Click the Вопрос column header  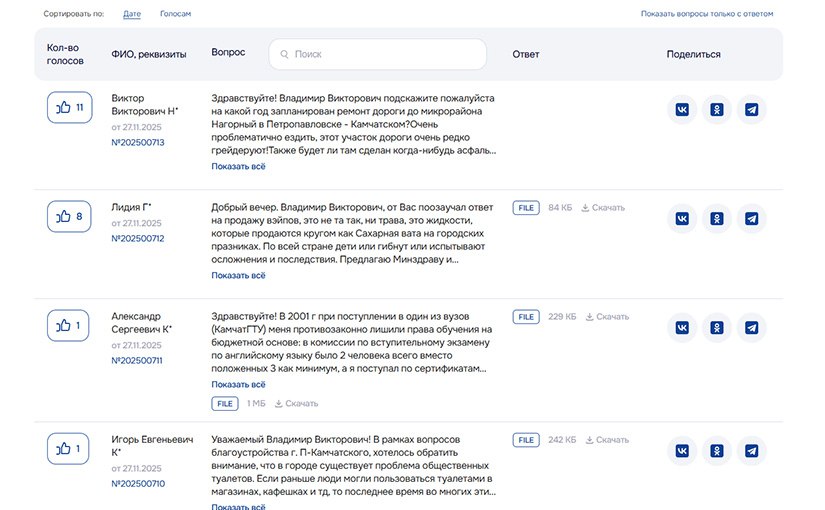[x=228, y=52]
